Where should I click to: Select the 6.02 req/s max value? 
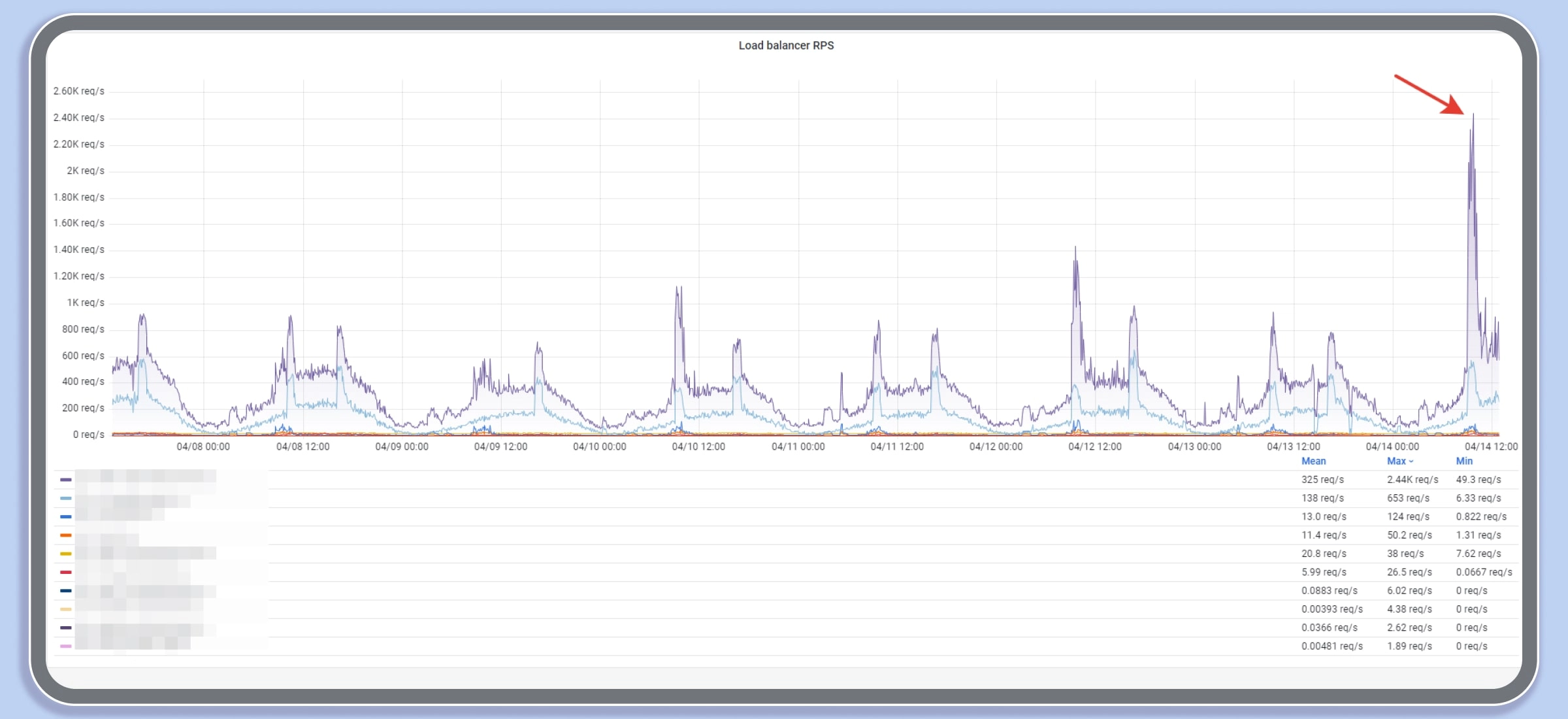[x=1409, y=591]
